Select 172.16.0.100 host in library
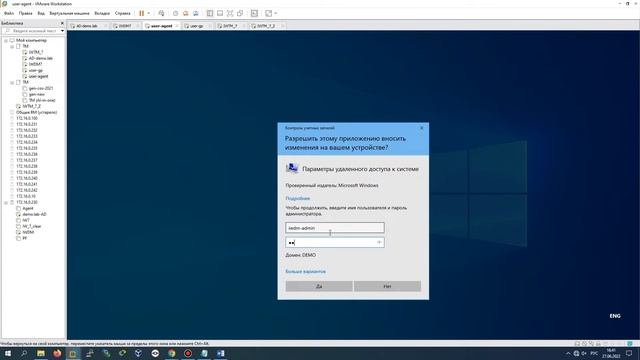The height and width of the screenshot is (360, 640). point(27,118)
